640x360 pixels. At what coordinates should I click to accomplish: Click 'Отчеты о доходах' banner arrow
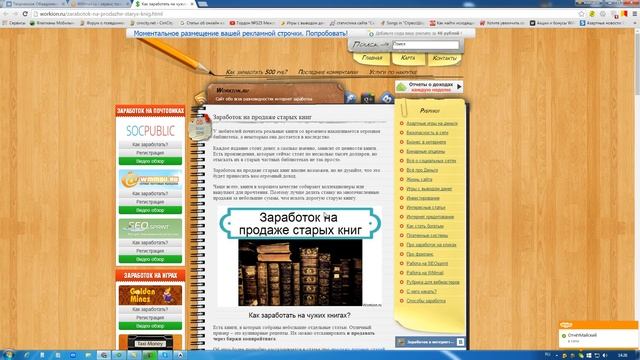point(459,87)
